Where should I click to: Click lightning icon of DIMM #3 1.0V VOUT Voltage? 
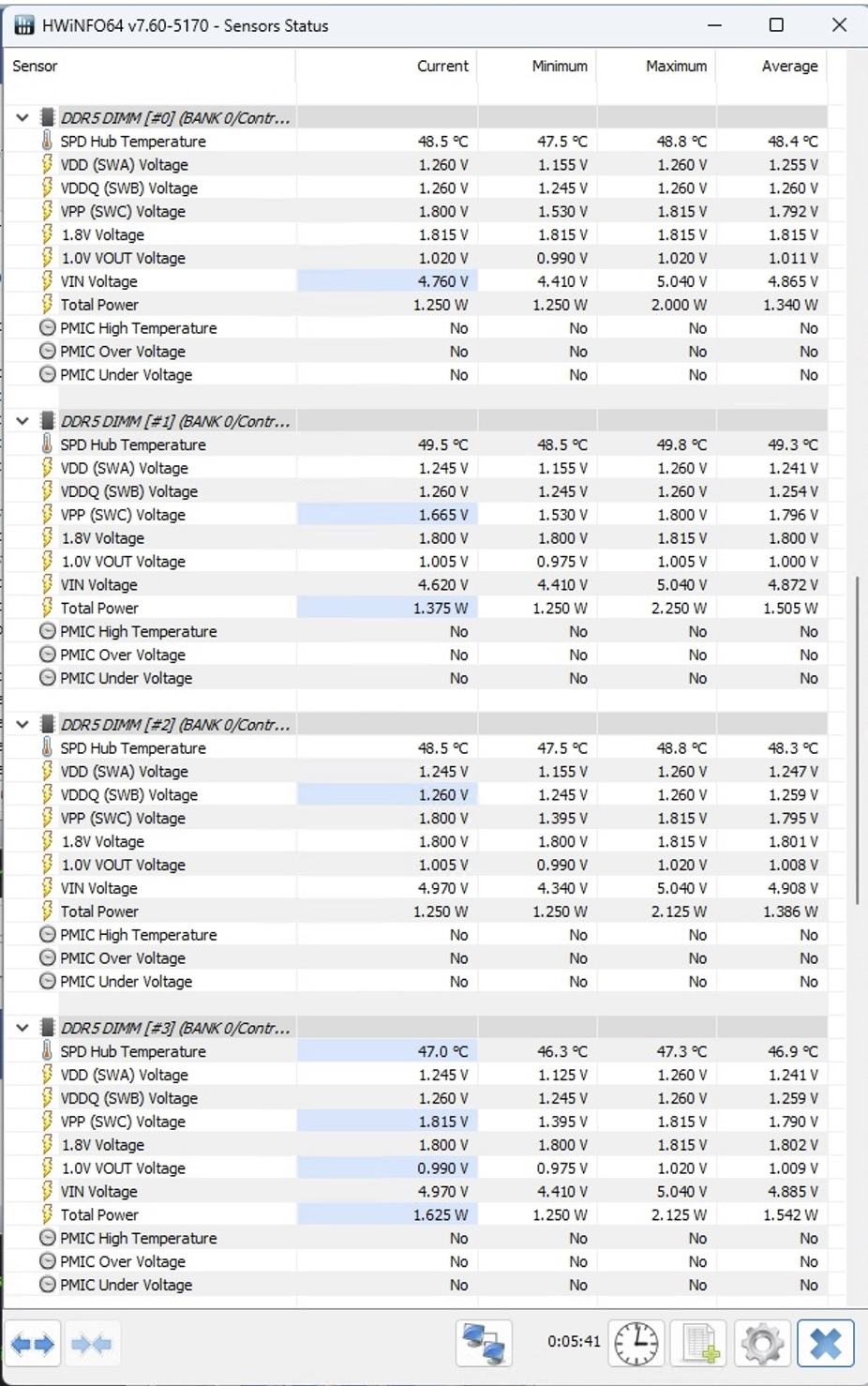point(47,1168)
